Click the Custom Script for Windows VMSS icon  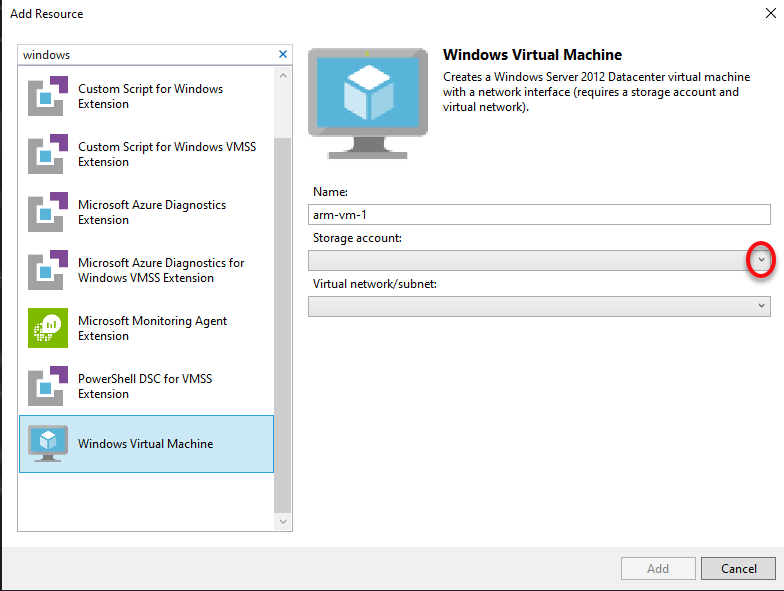(x=48, y=154)
